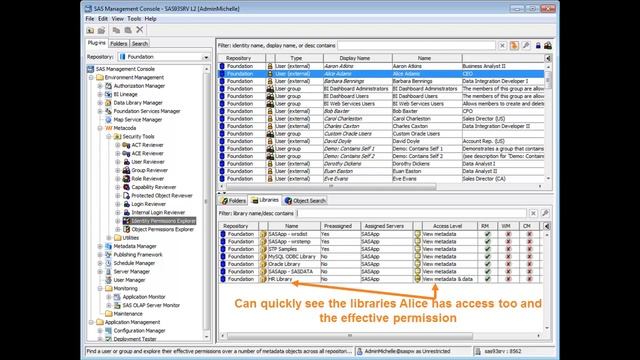
Task: Open the File menu
Action: [x=90, y=19]
